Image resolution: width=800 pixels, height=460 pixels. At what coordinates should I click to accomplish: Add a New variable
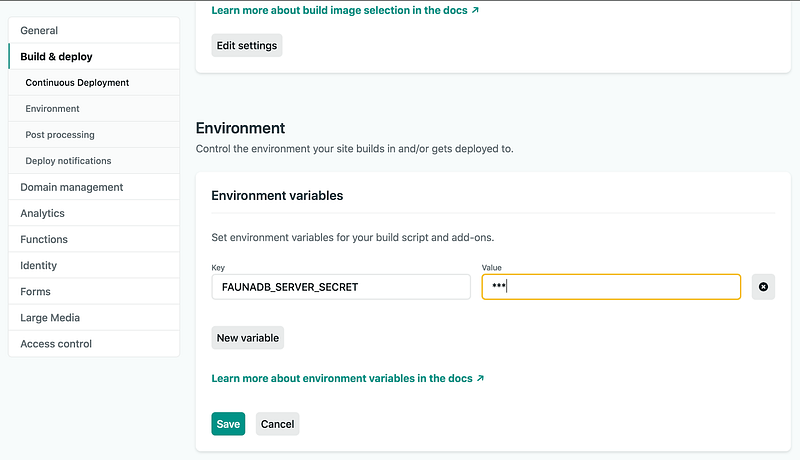point(248,338)
